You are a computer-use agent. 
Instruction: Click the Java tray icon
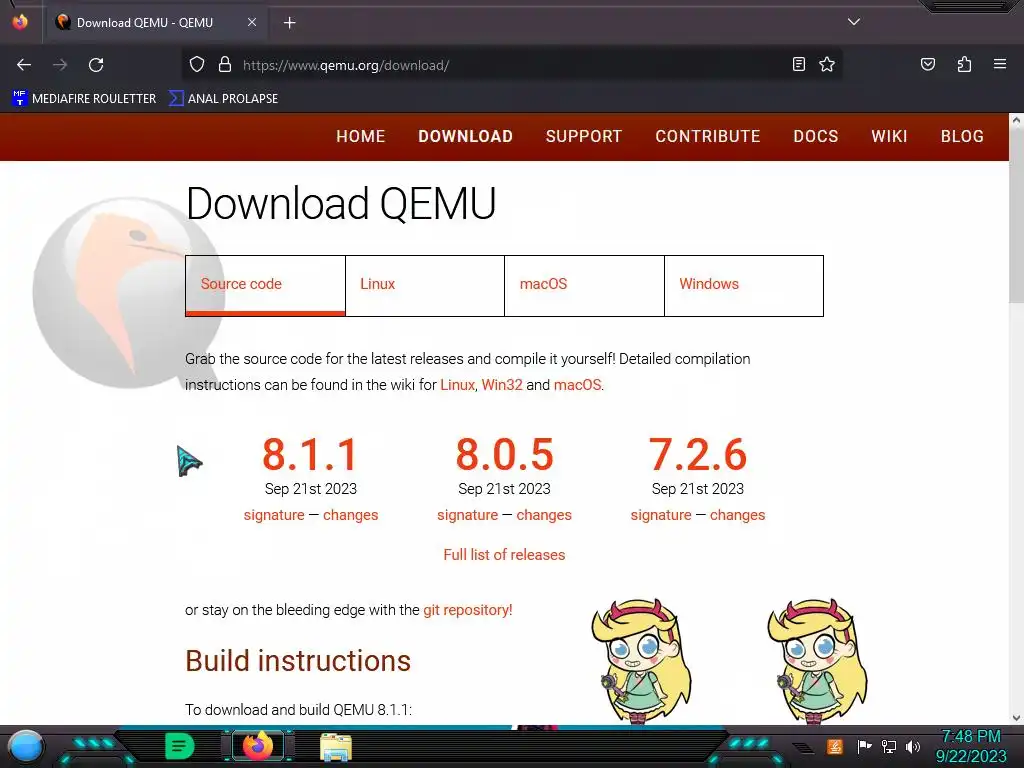pos(835,746)
